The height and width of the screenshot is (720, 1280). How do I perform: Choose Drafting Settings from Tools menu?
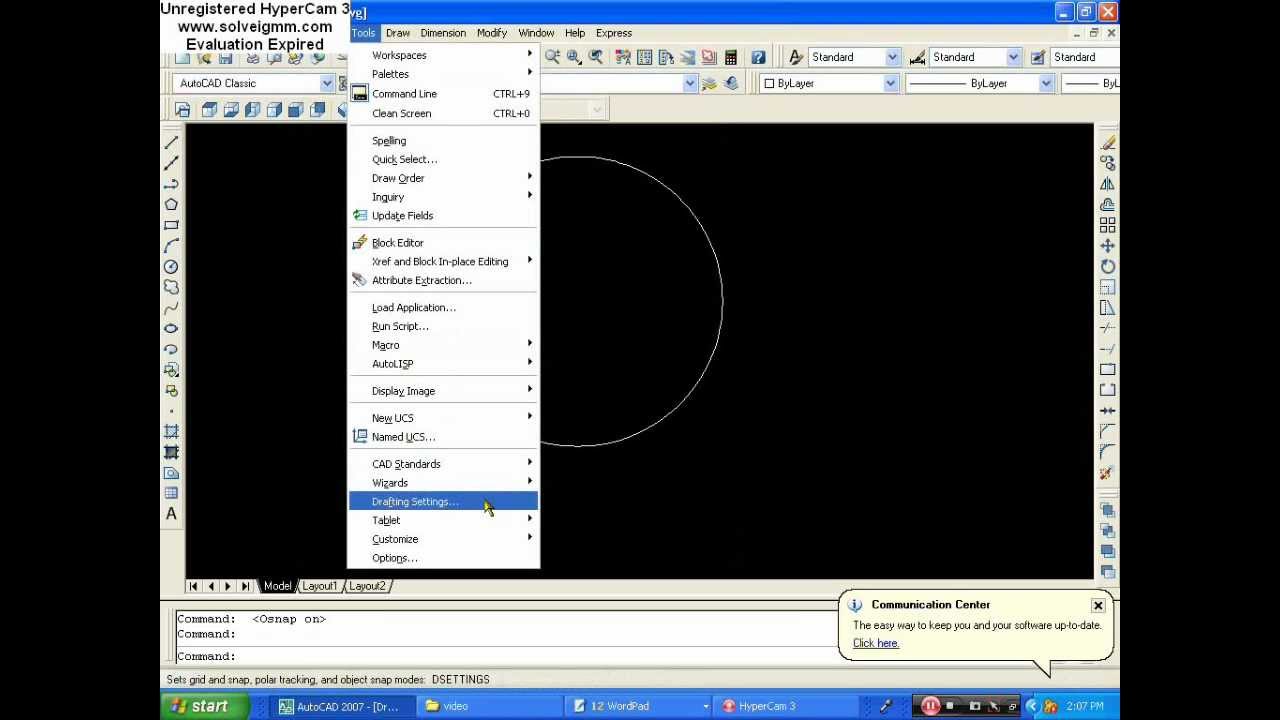(443, 502)
